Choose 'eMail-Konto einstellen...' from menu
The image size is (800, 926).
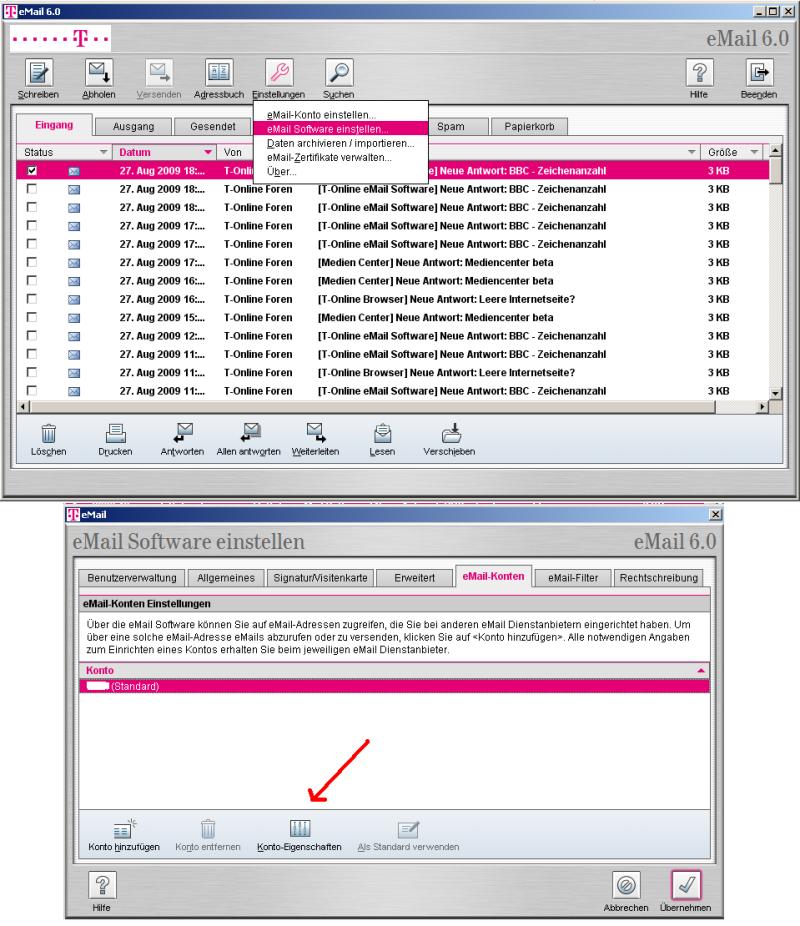(x=314, y=115)
